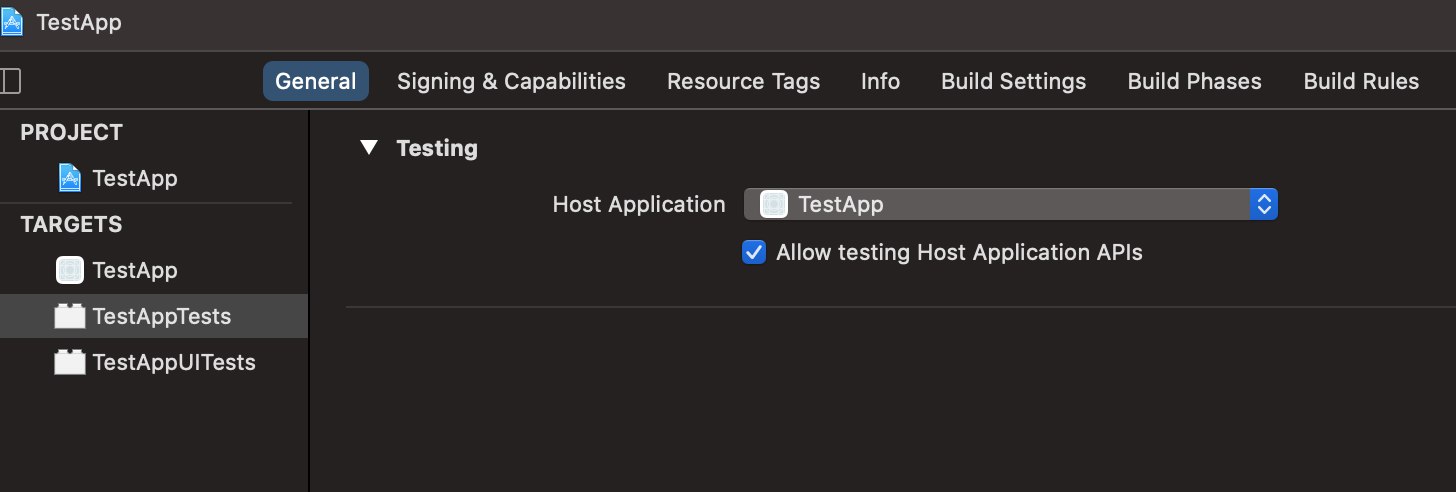This screenshot has width=1456, height=492.
Task: Select TestAppUITests in the targets list
Action: coord(154,362)
